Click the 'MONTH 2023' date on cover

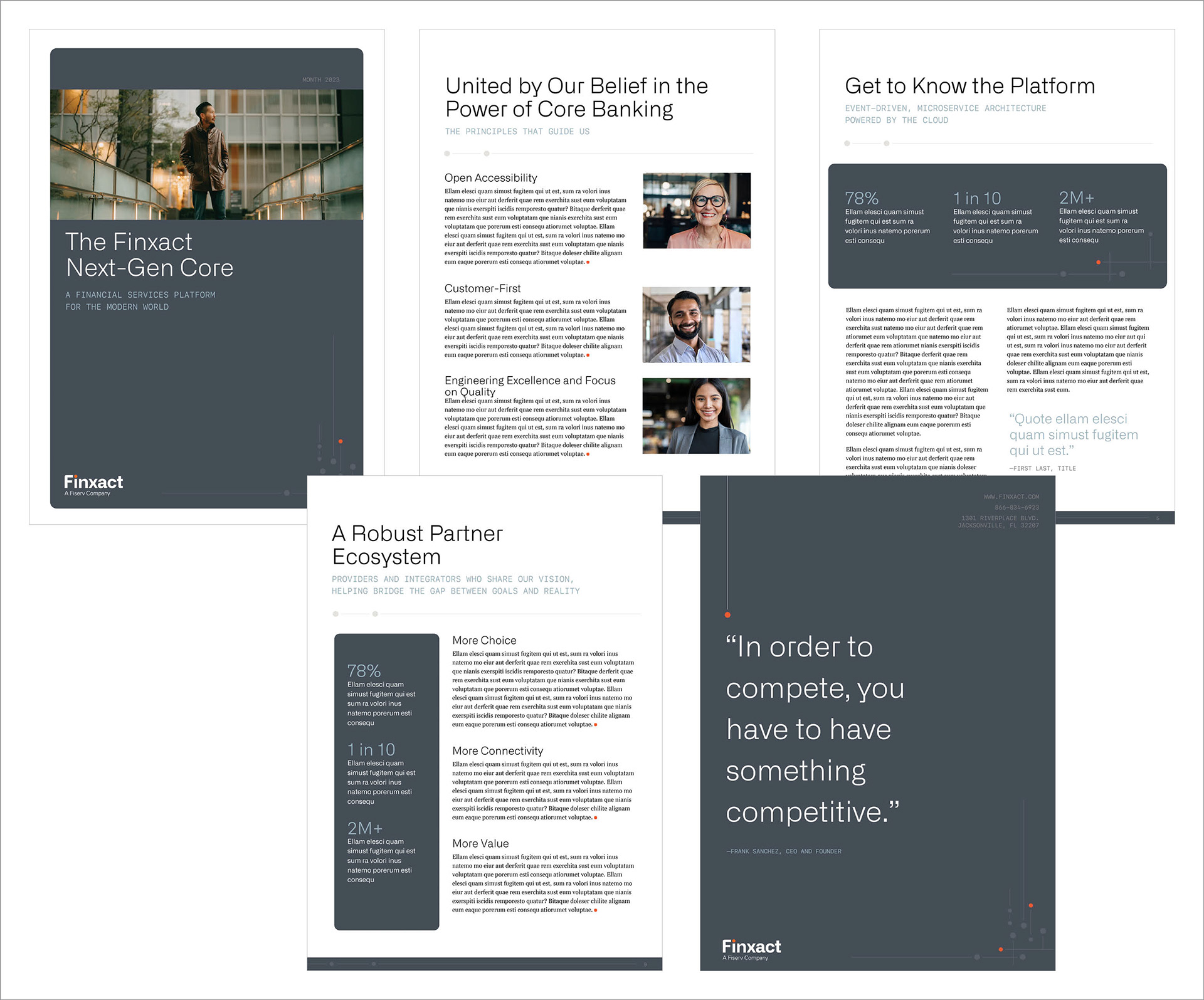pos(321,80)
